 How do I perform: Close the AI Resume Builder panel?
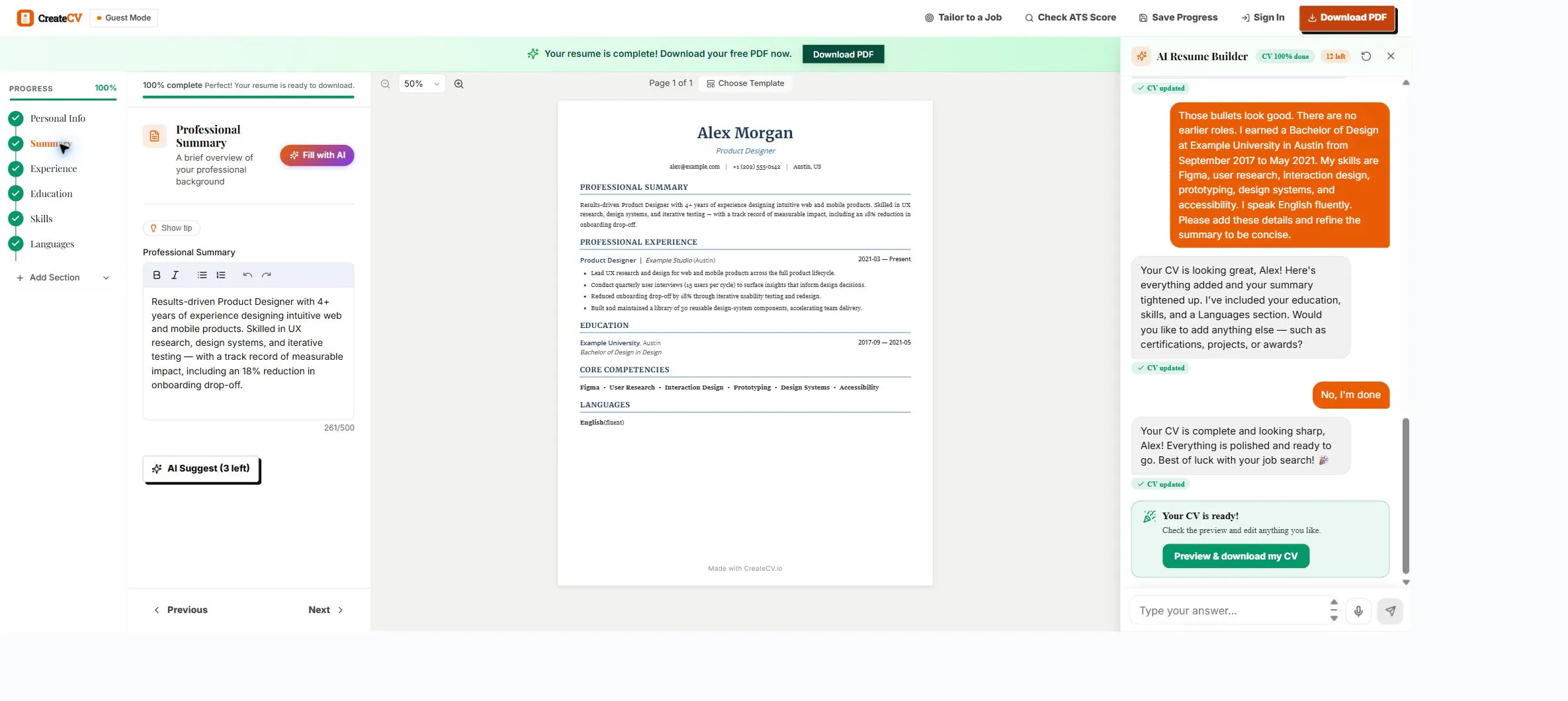coord(1391,56)
